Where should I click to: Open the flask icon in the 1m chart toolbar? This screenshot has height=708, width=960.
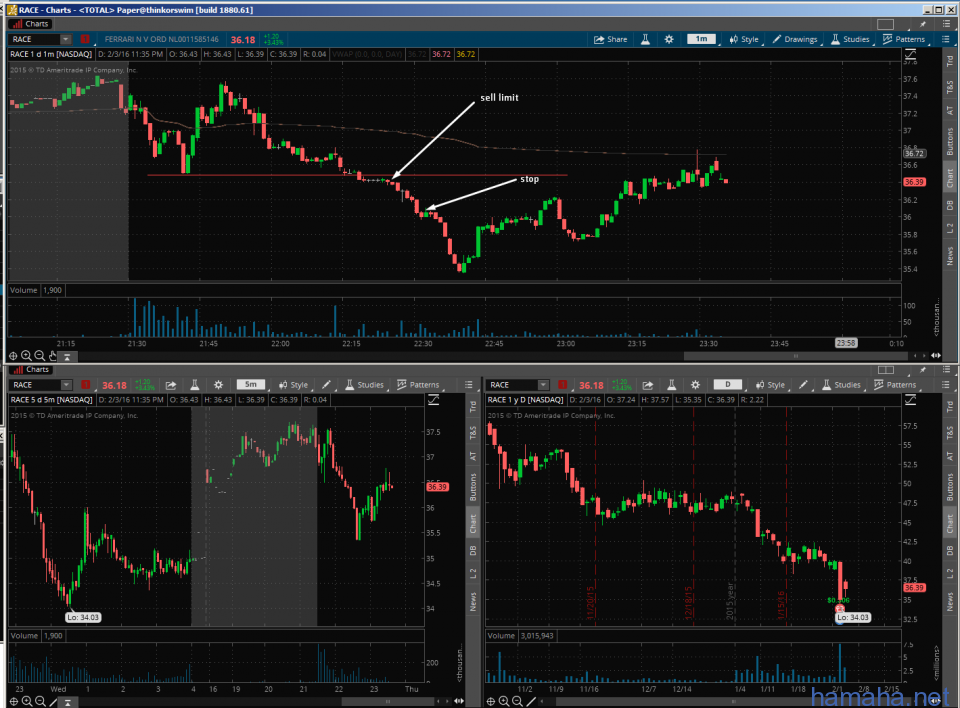[645, 39]
